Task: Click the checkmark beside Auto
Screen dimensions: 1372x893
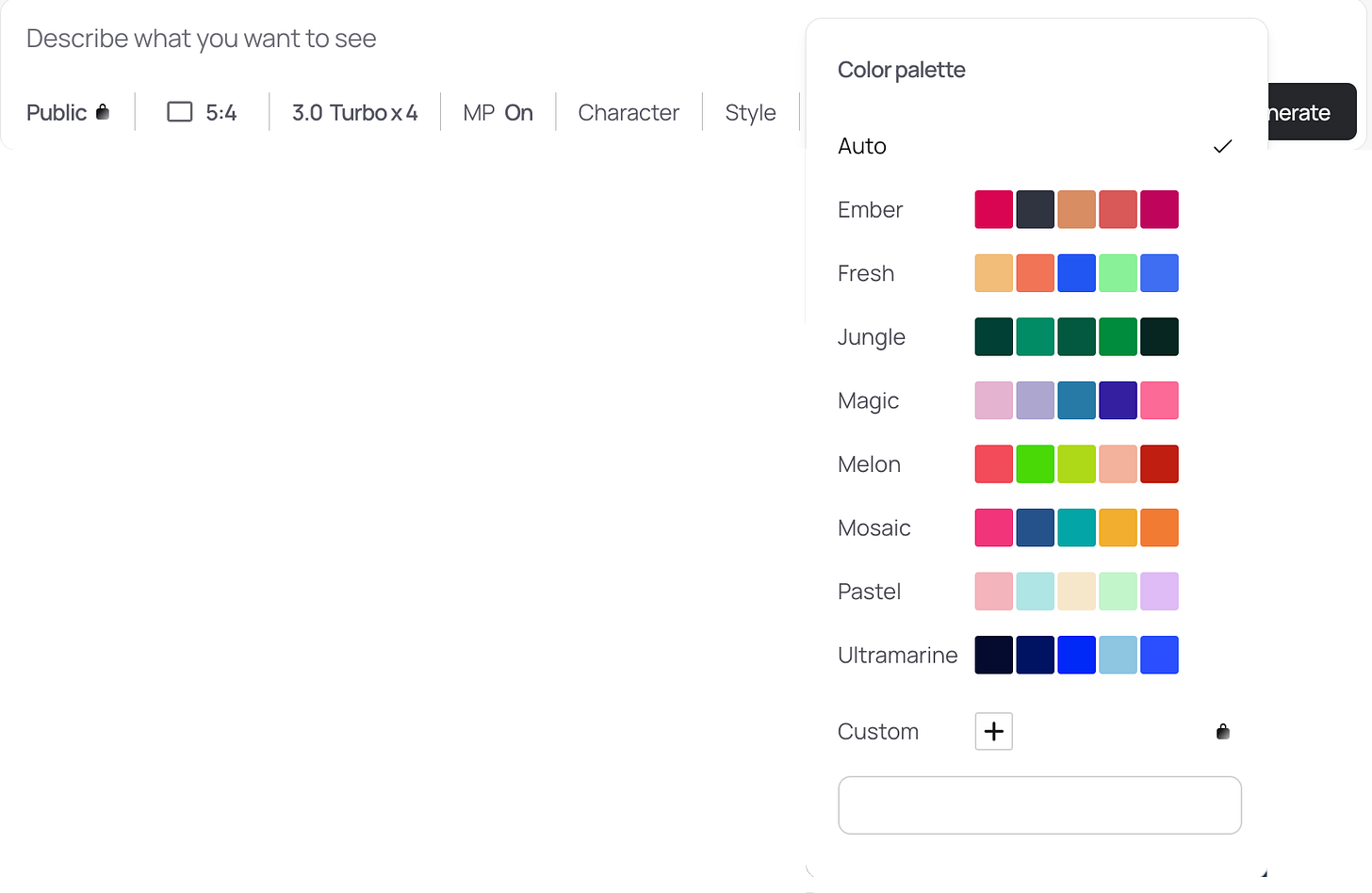Action: (x=1222, y=146)
